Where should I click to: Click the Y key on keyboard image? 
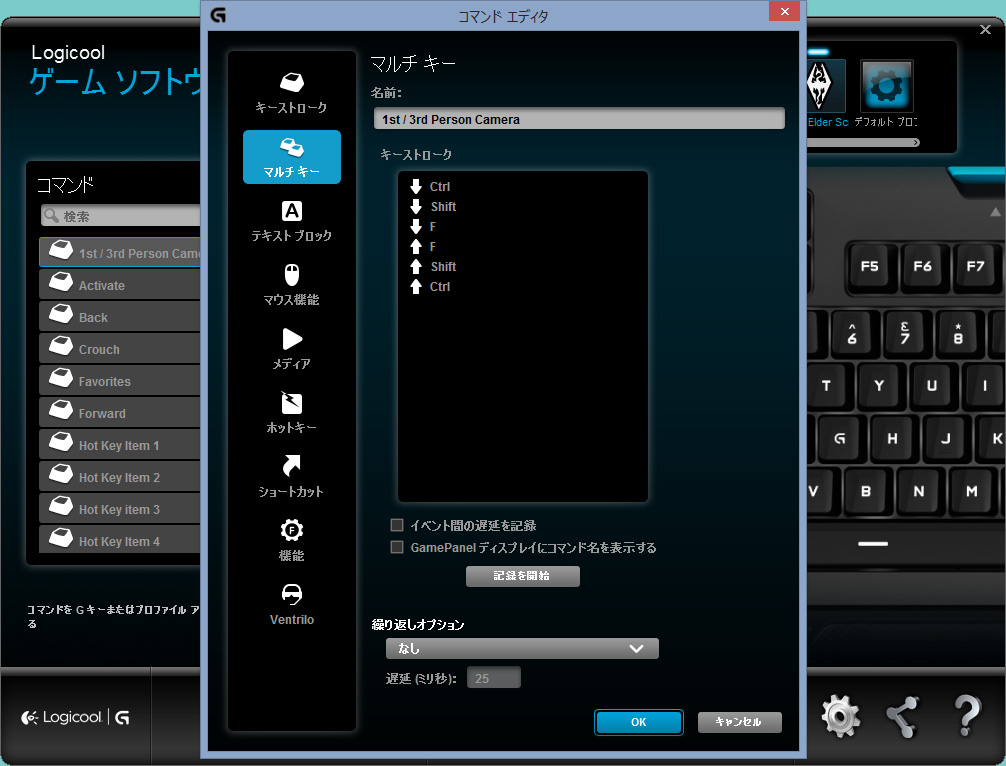[x=879, y=386]
